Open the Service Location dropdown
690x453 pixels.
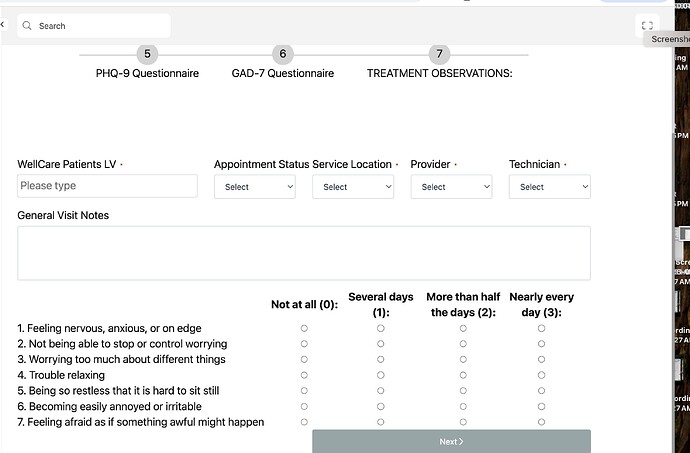point(353,187)
